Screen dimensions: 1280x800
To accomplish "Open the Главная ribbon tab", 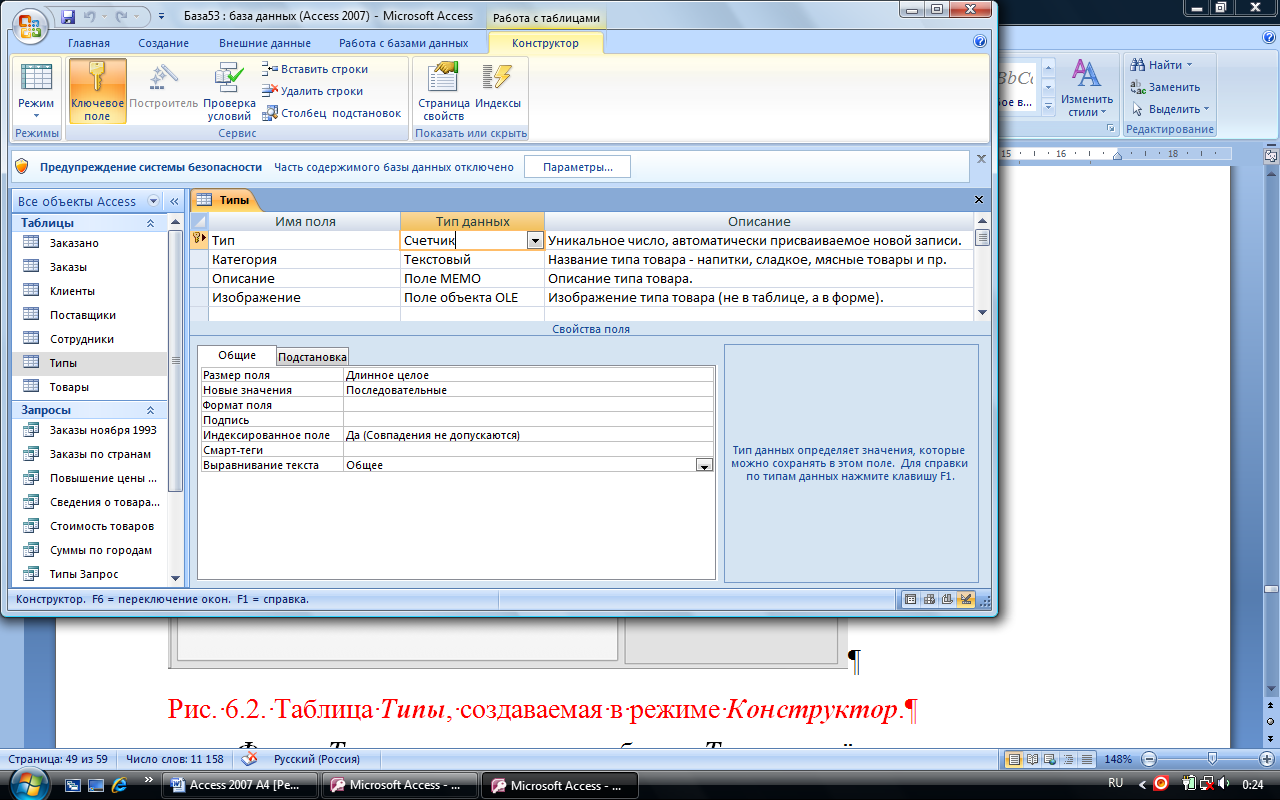I will point(89,43).
